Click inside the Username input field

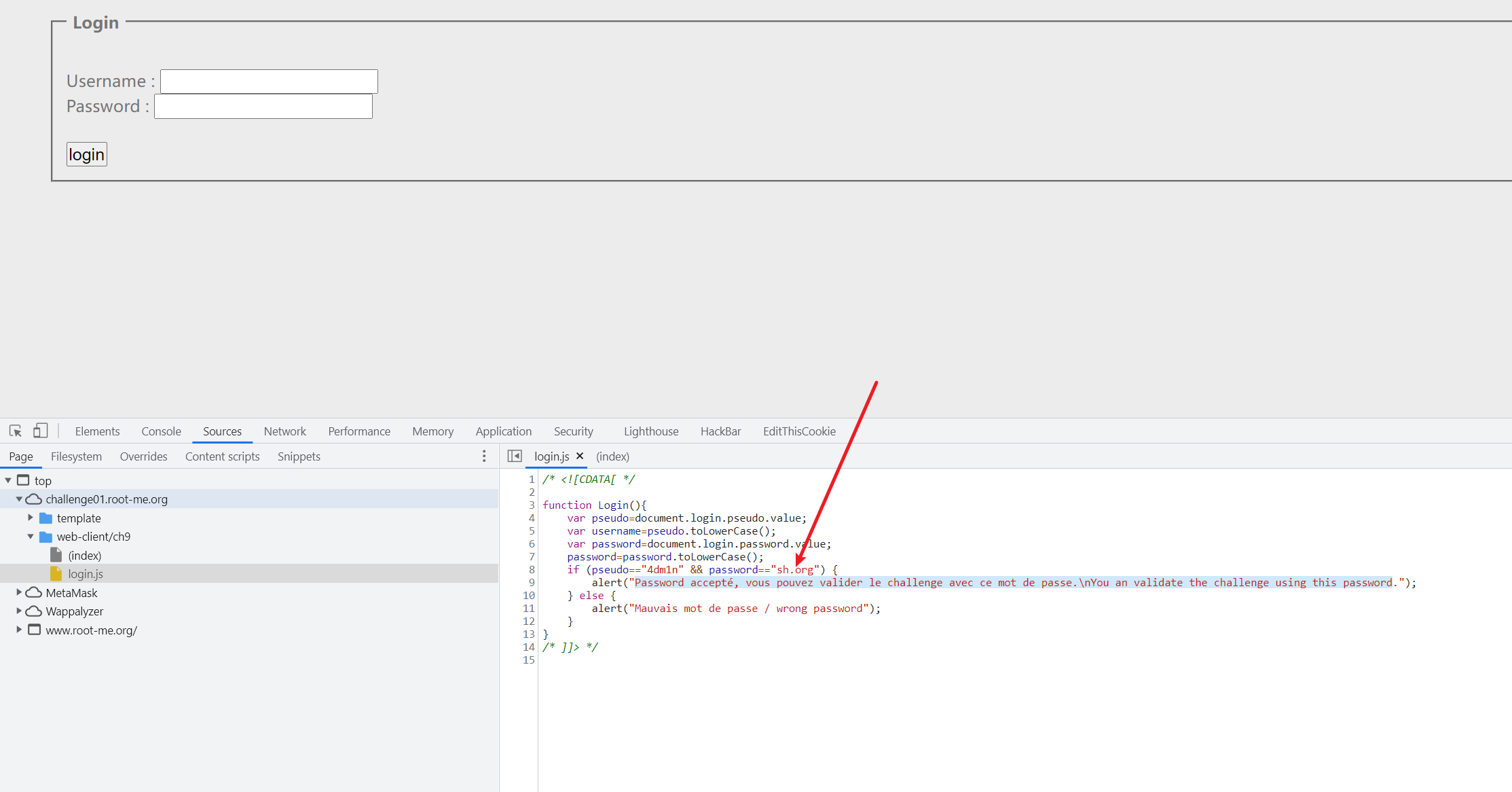(268, 81)
